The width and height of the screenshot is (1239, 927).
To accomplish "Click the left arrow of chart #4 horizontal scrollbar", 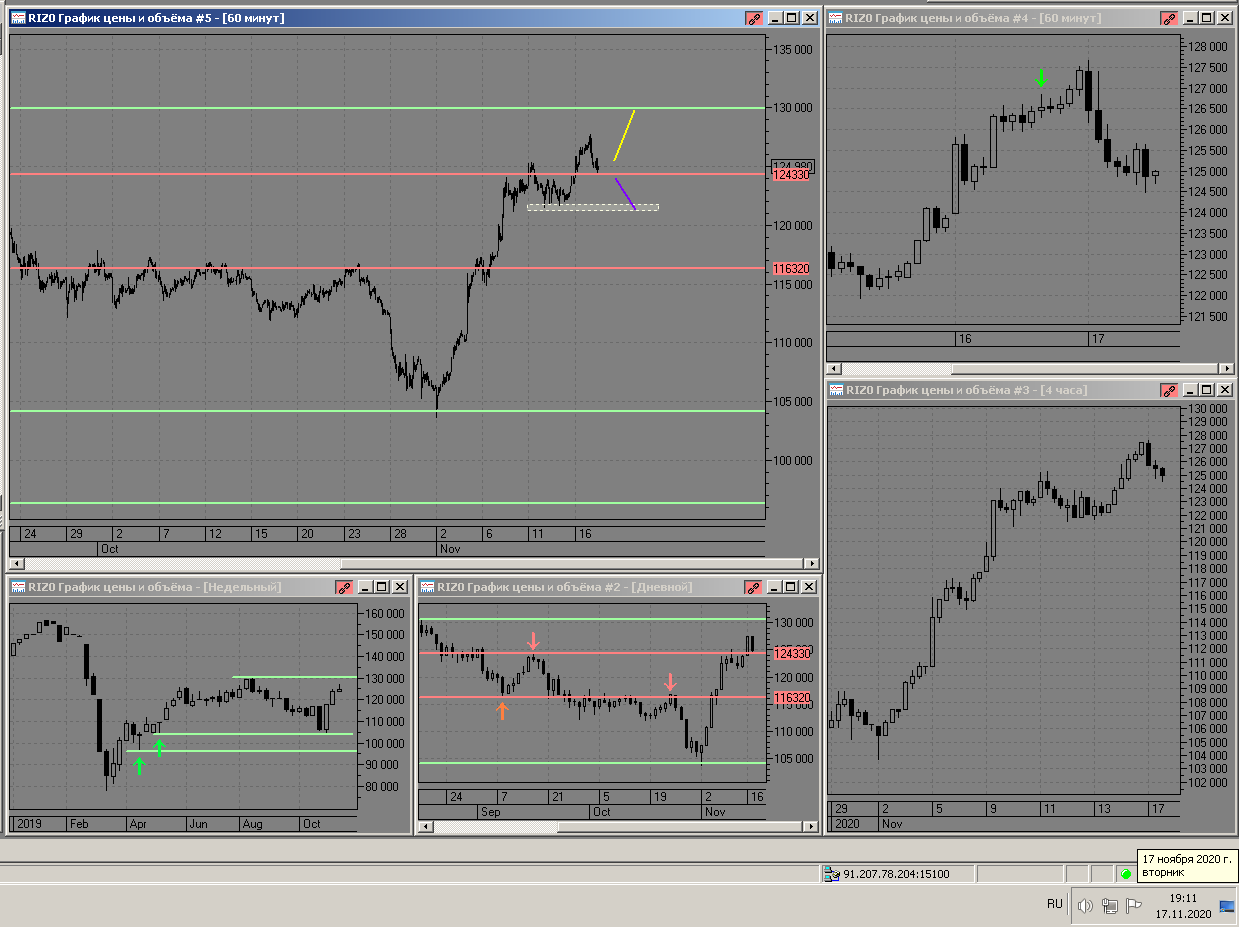I will (x=834, y=369).
